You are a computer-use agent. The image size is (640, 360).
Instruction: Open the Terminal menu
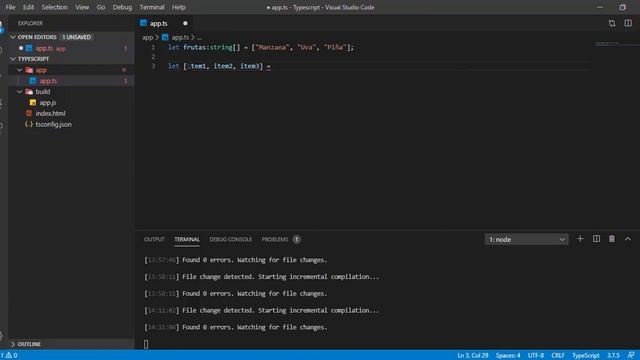click(x=152, y=7)
